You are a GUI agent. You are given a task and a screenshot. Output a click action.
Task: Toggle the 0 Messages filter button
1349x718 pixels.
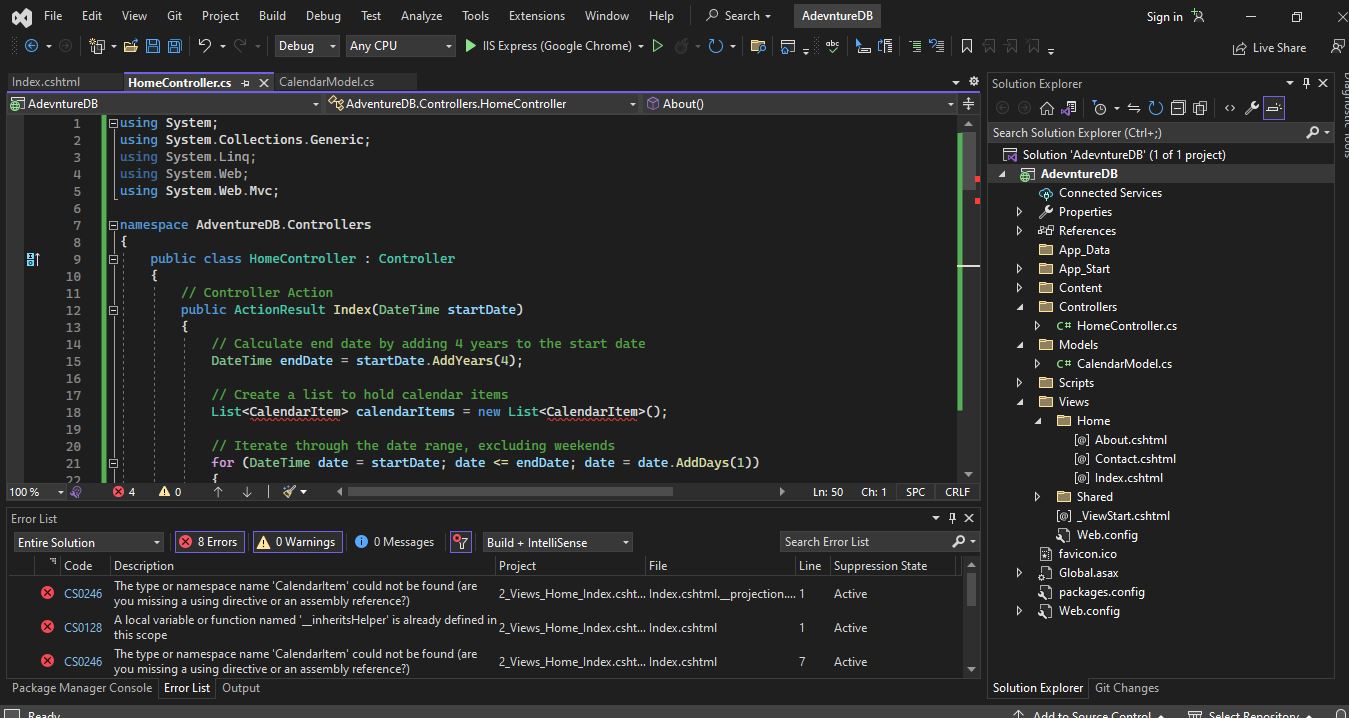(x=395, y=542)
